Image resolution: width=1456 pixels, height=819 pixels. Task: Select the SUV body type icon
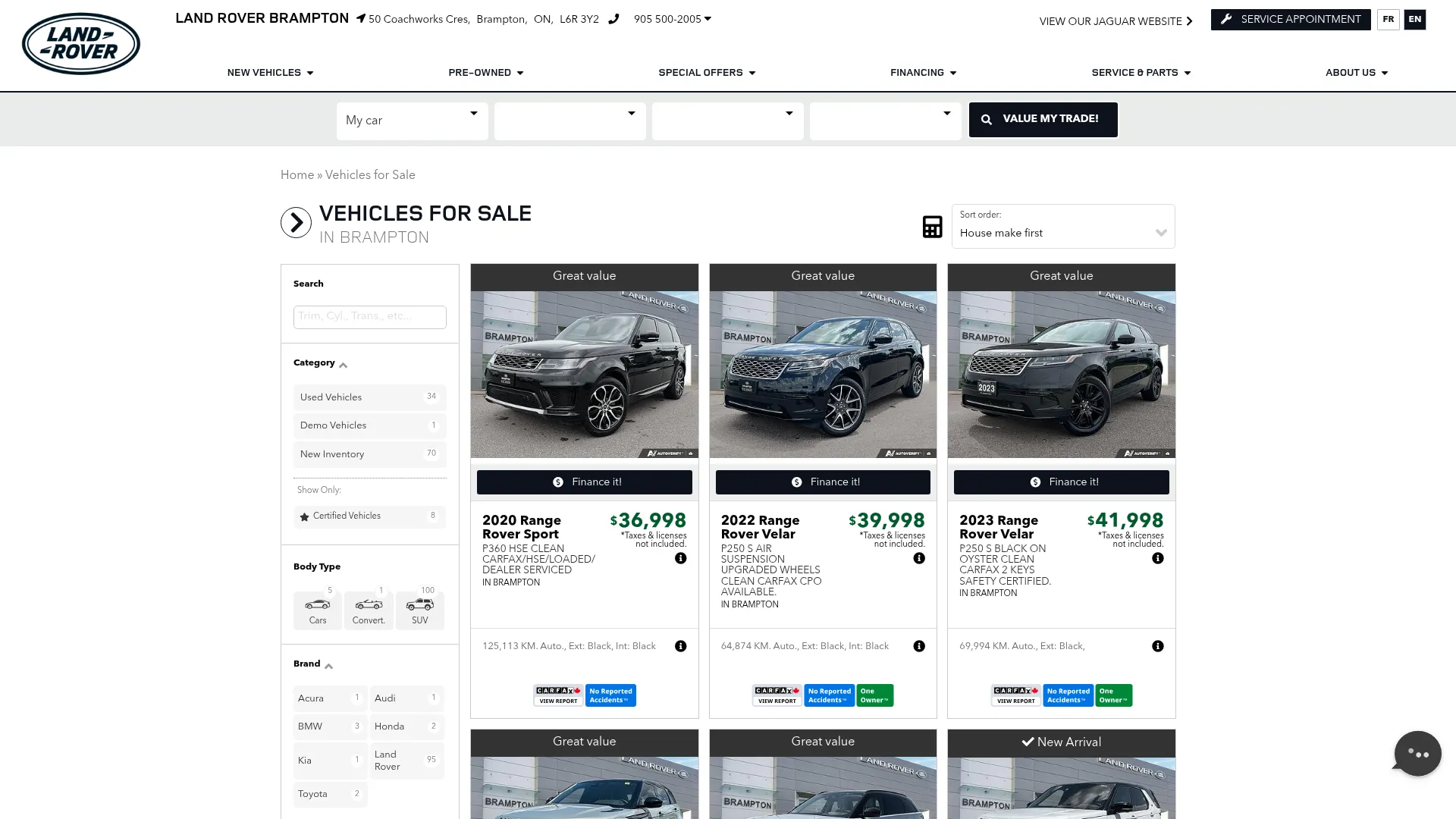420,610
